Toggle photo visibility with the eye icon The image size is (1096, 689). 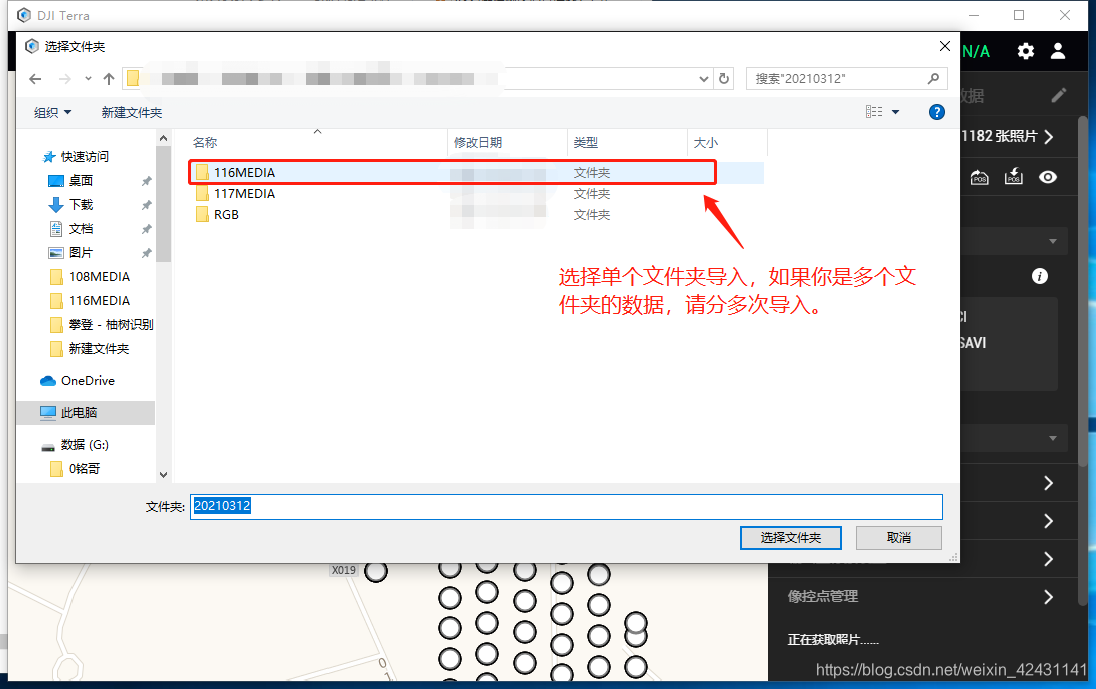coord(1047,177)
